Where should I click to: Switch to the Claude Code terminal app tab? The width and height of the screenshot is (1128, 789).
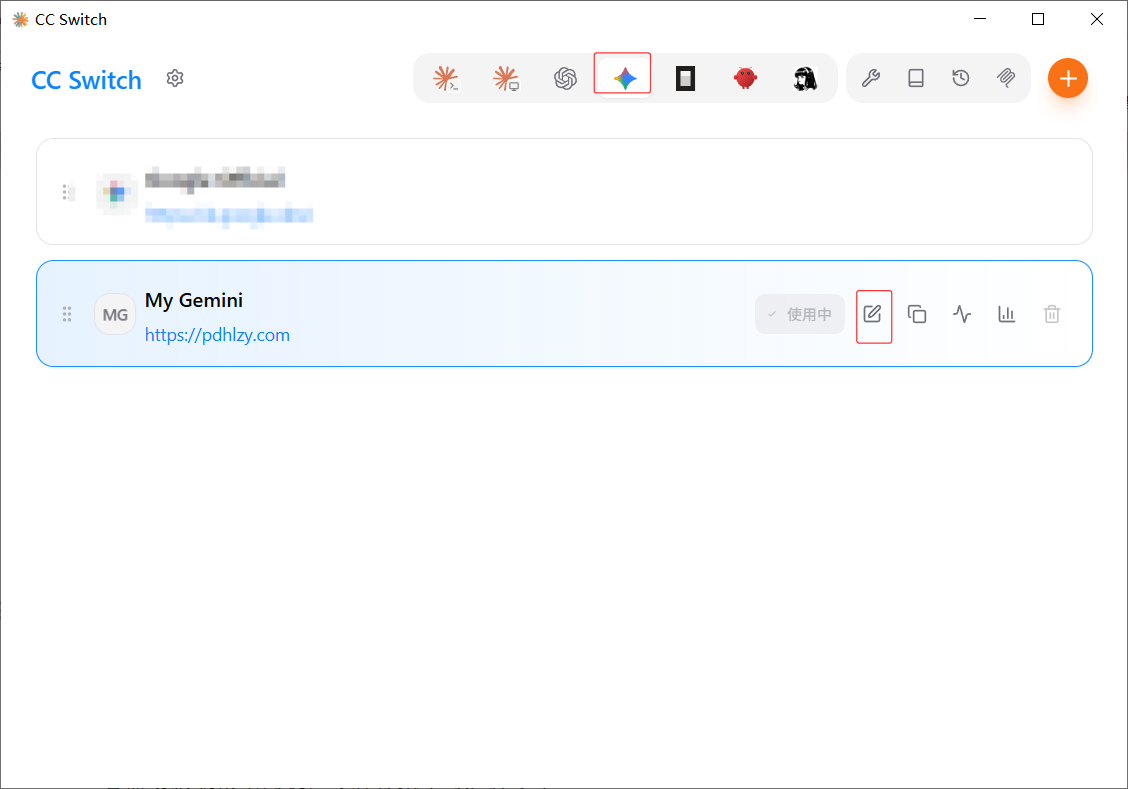pyautogui.click(x=446, y=78)
